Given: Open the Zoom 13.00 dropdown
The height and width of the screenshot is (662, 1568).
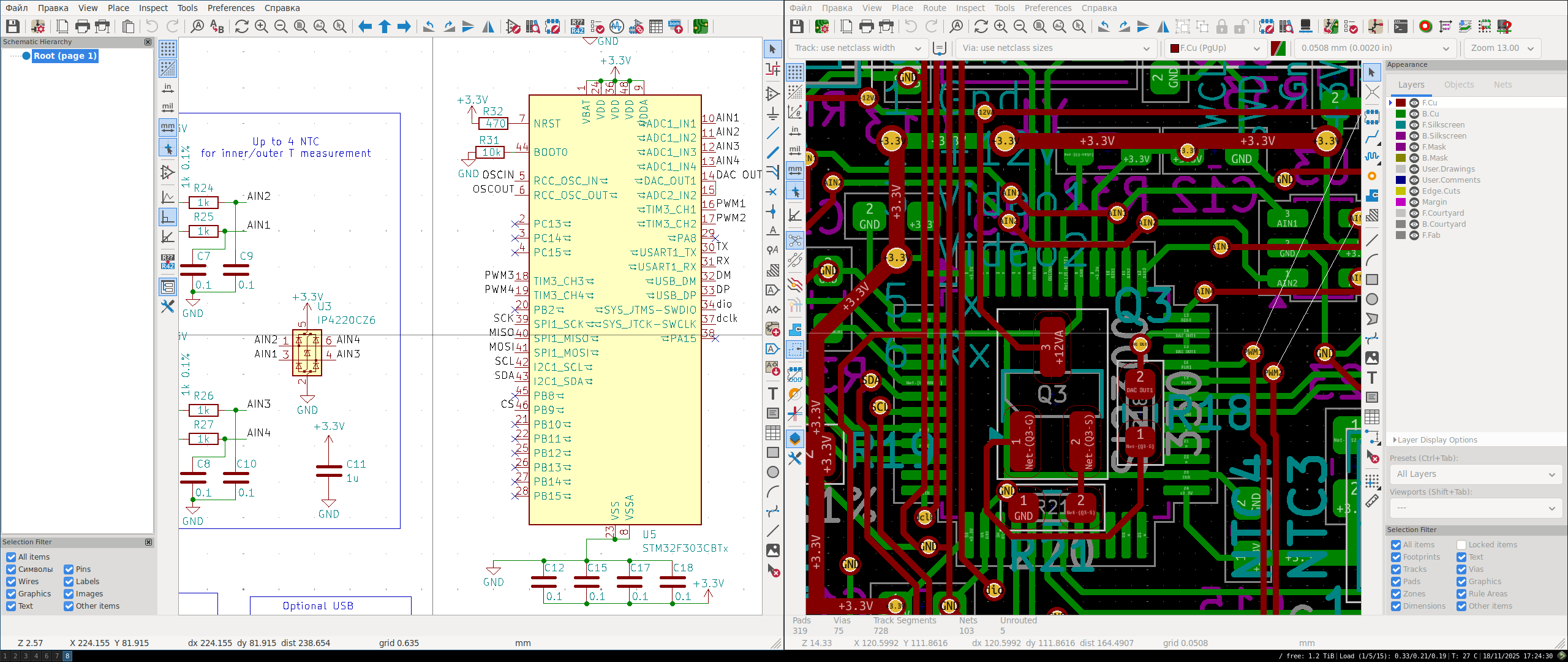Looking at the screenshot, I should pyautogui.click(x=1501, y=48).
